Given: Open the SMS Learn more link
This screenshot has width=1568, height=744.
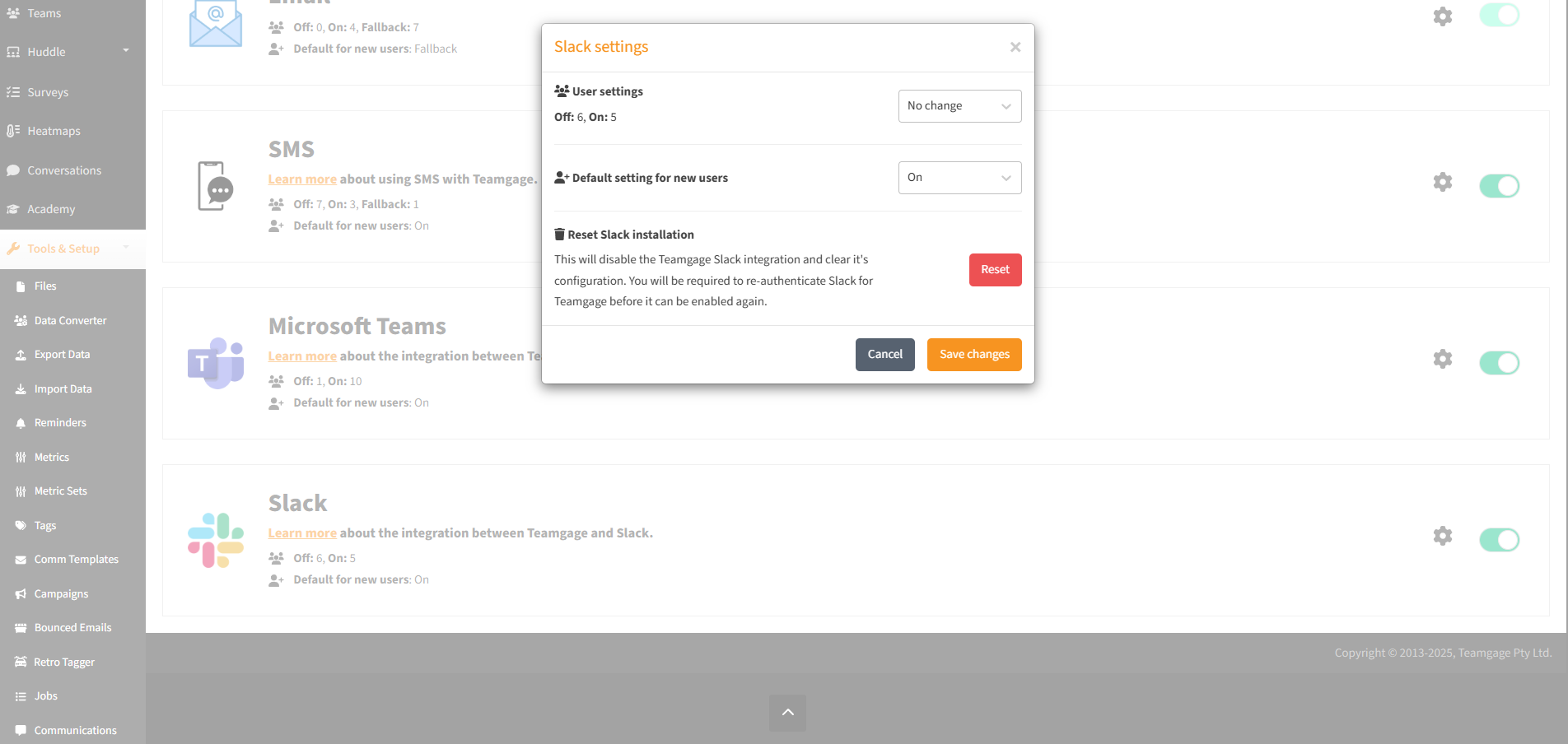Looking at the screenshot, I should [302, 179].
